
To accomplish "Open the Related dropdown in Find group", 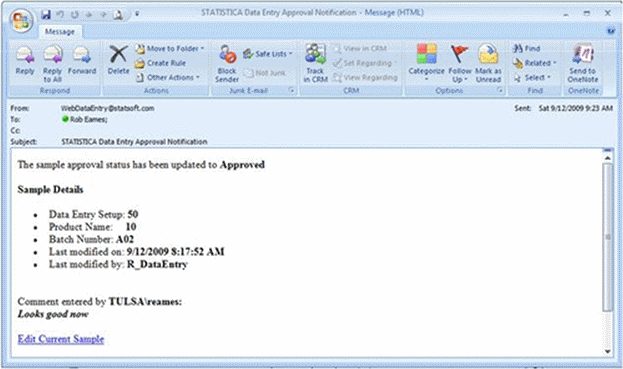I will tap(534, 63).
